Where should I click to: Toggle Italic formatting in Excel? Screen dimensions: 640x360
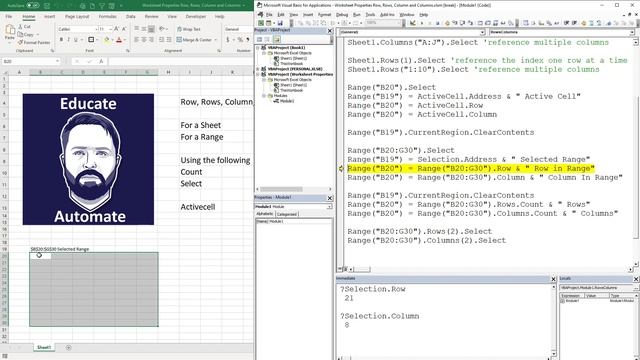tap(68, 40)
